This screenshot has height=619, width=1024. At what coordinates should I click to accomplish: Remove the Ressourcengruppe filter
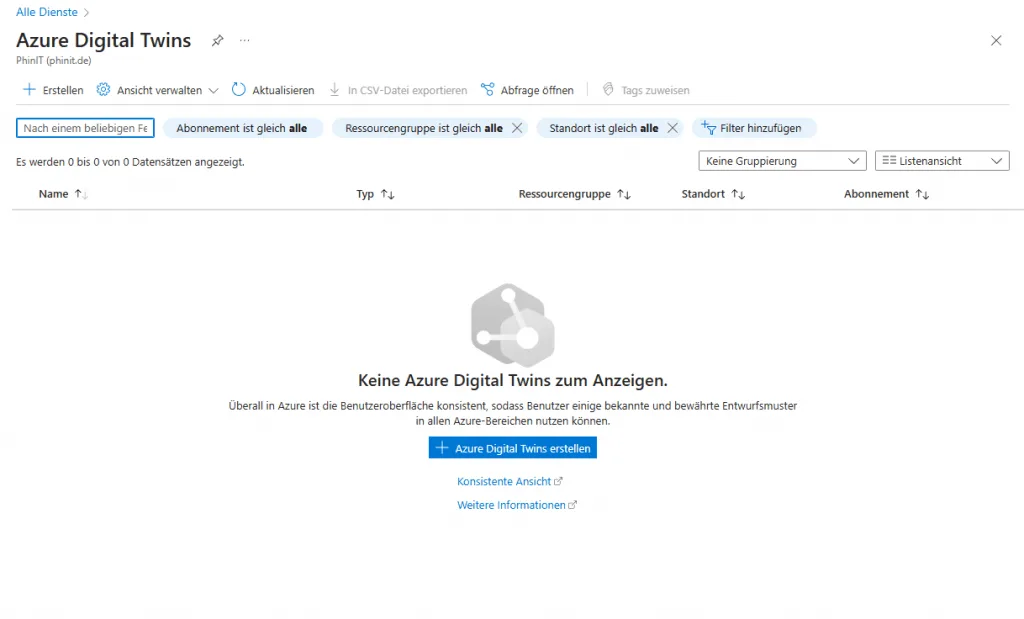[x=517, y=128]
